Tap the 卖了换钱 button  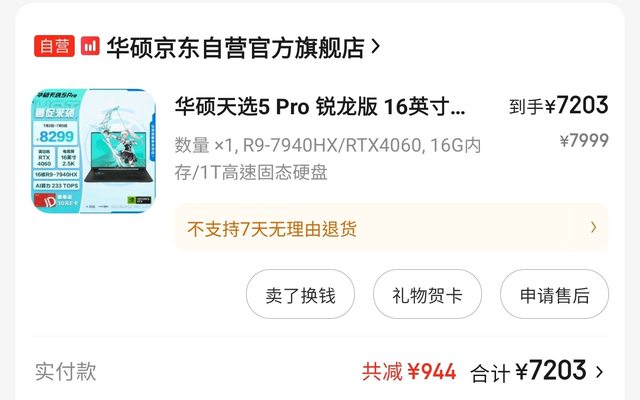(300, 294)
